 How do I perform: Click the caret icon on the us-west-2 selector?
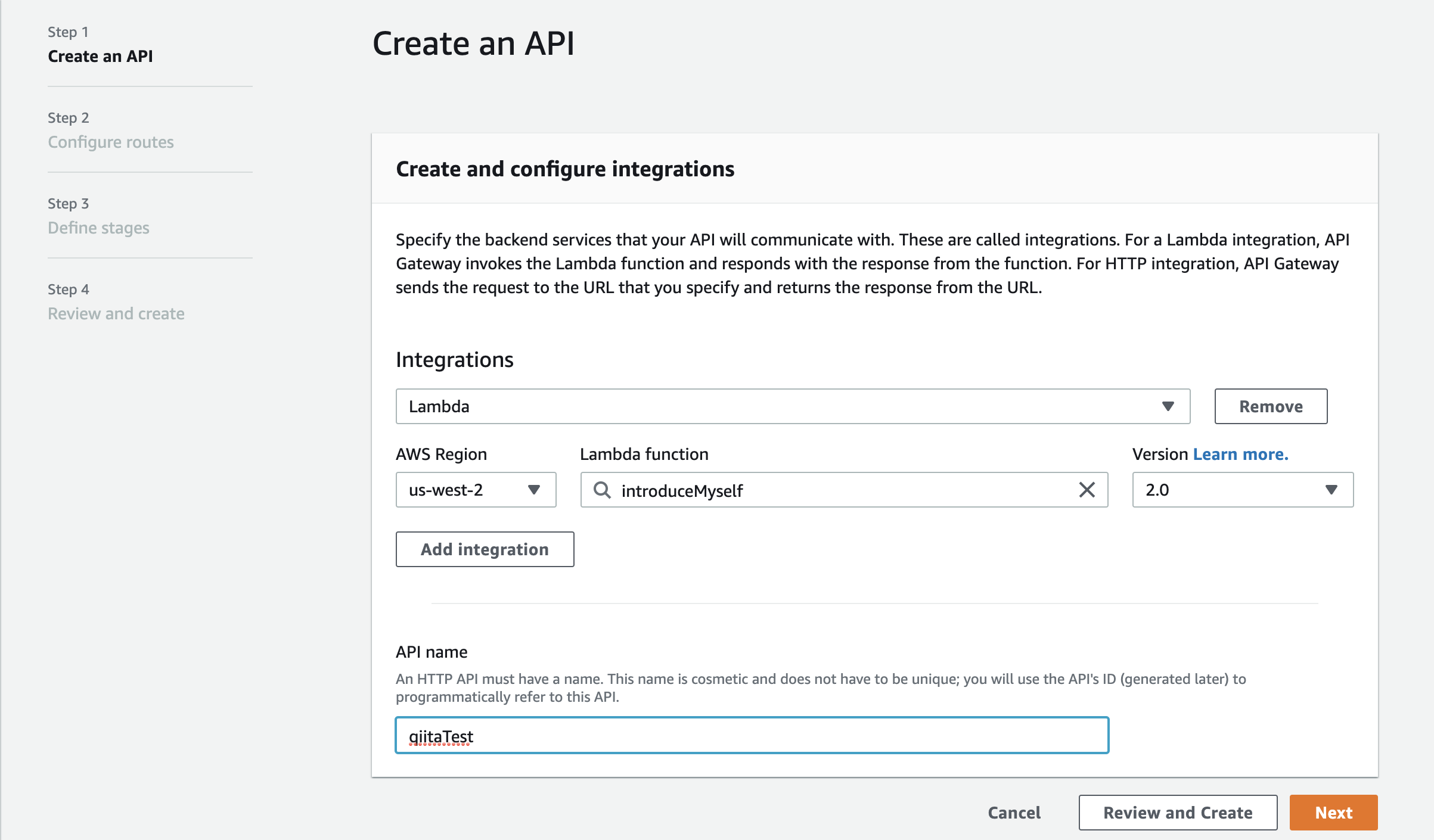(x=535, y=490)
